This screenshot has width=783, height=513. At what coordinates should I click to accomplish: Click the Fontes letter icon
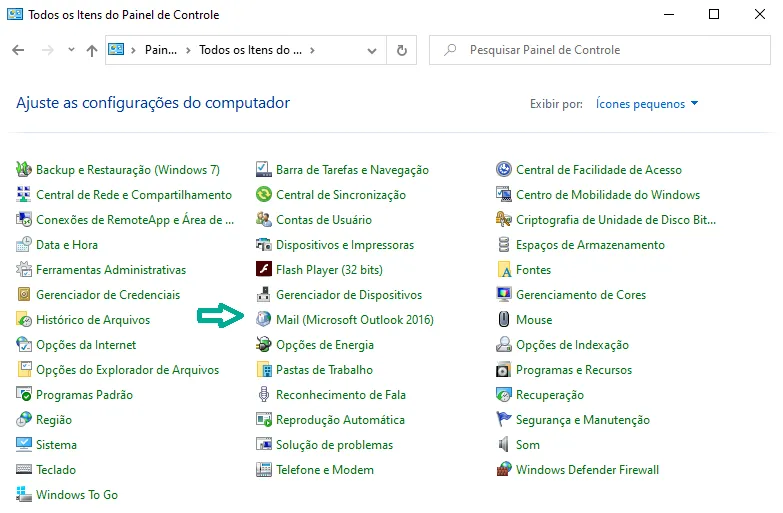[504, 269]
